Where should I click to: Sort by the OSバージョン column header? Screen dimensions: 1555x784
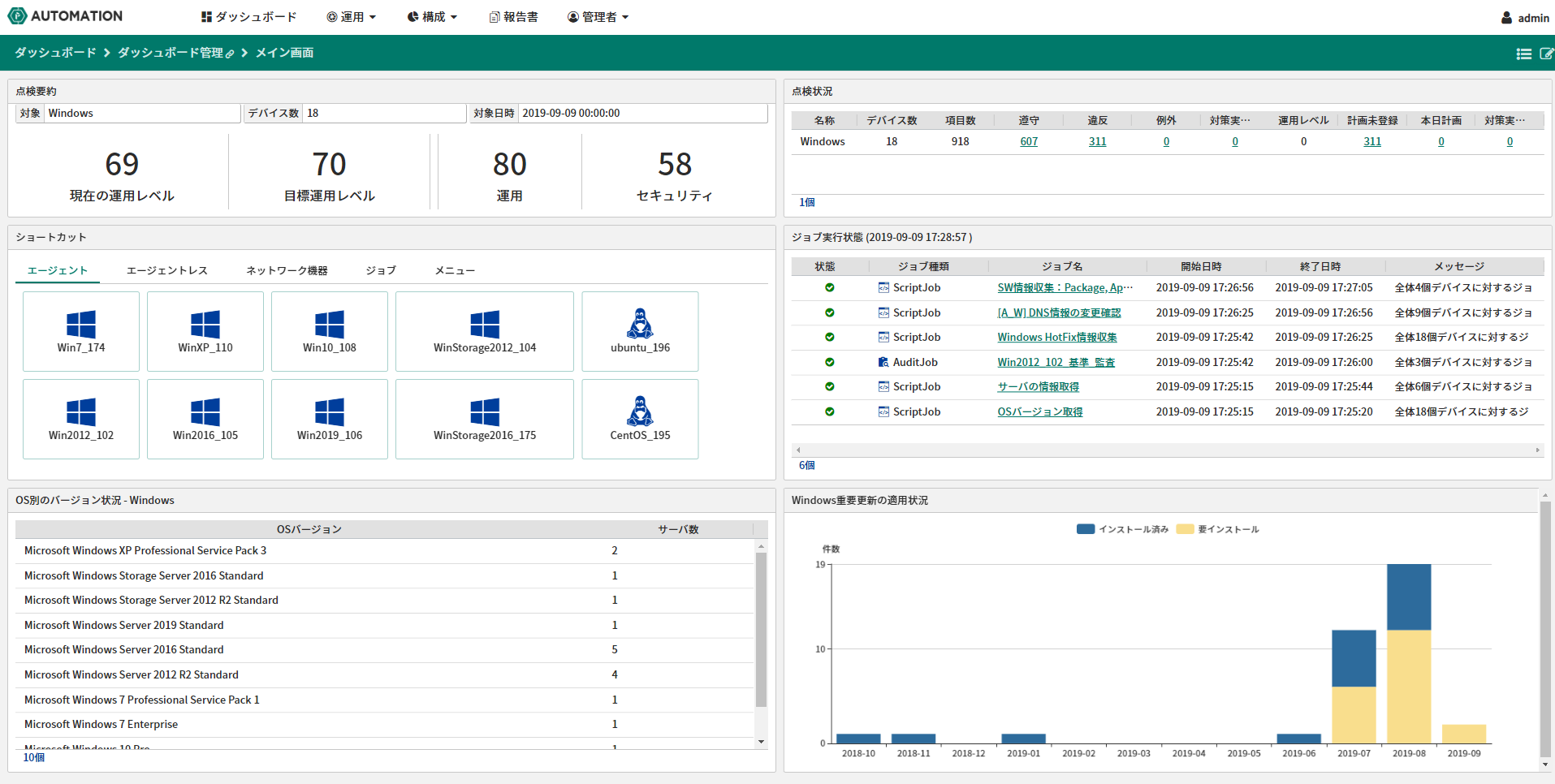click(x=309, y=529)
